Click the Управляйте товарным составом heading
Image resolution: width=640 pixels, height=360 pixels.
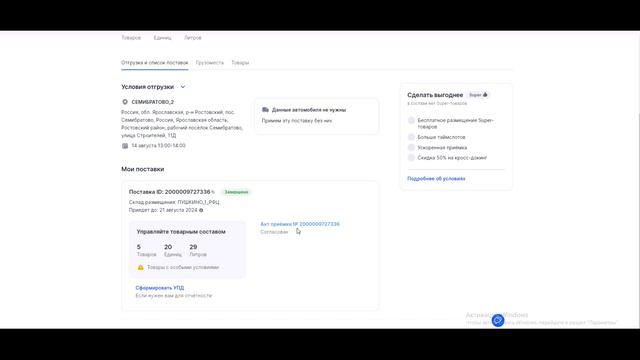(181, 232)
